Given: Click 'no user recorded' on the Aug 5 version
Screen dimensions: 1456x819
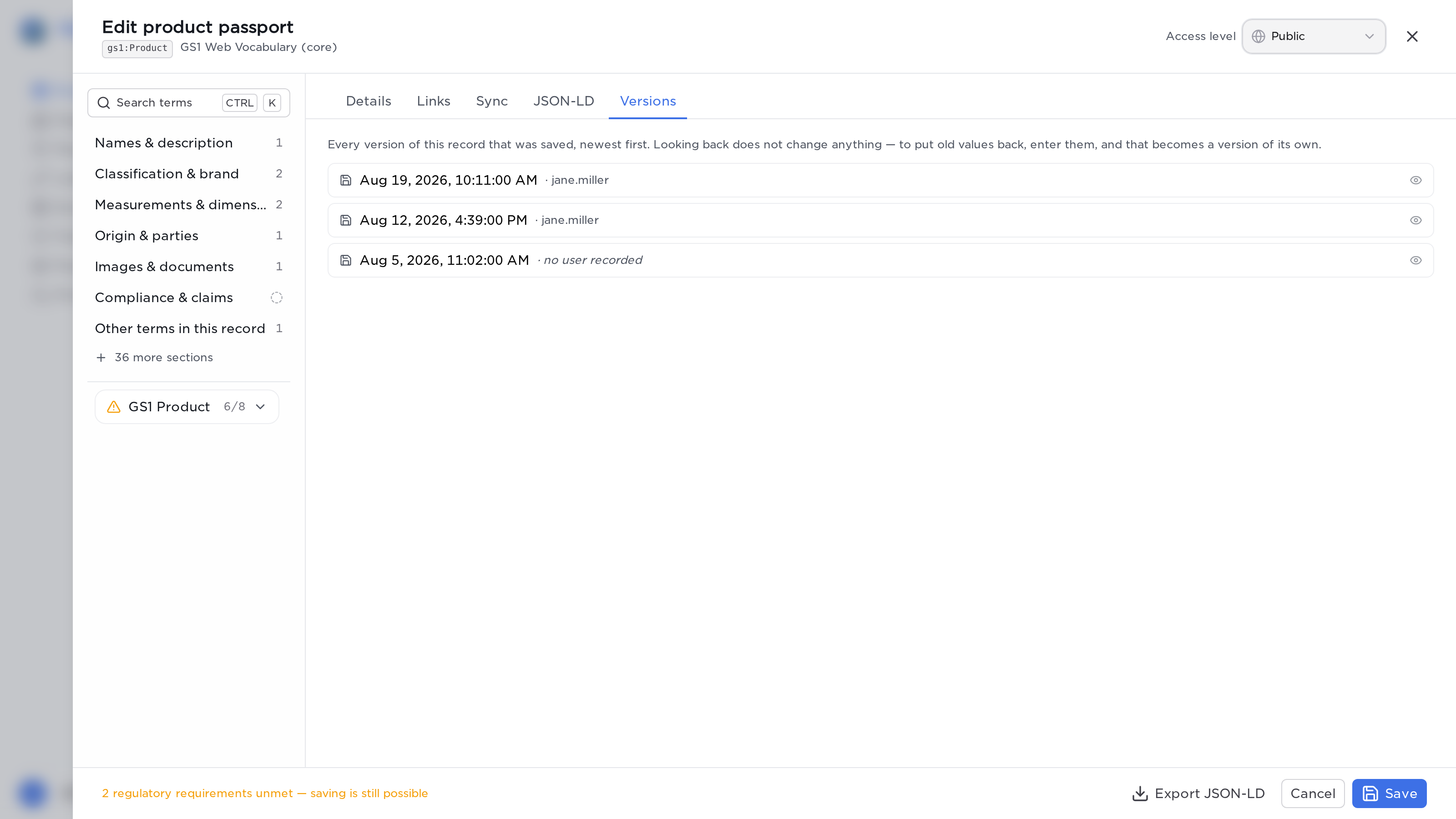Looking at the screenshot, I should [592, 261].
